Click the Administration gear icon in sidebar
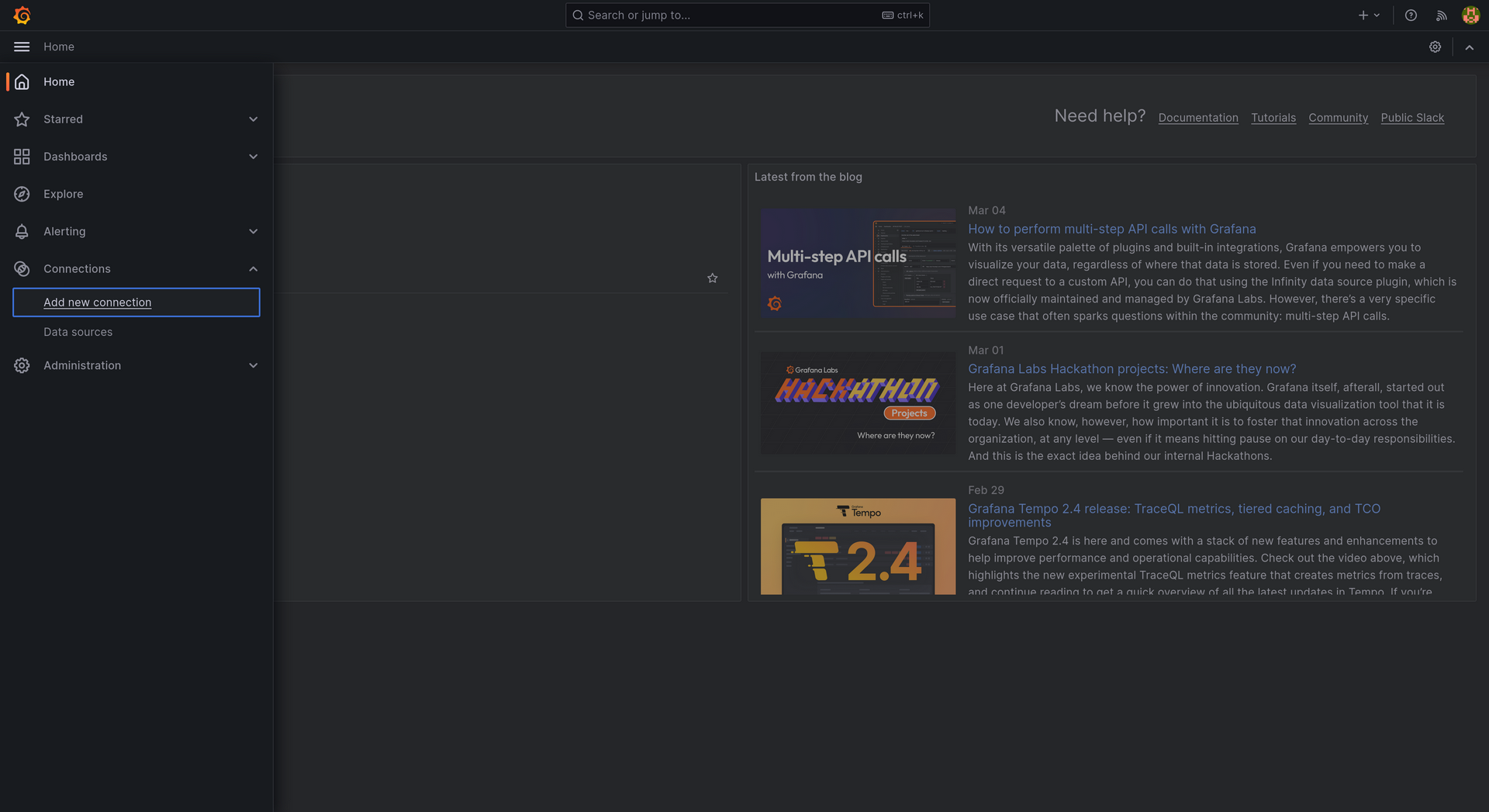Screen dimensions: 1489x812 [22, 365]
